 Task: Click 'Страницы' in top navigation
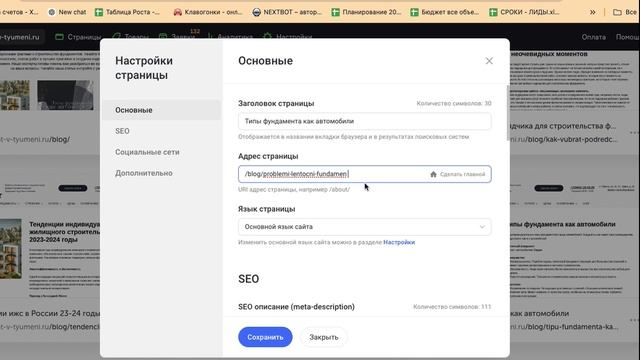[x=78, y=37]
